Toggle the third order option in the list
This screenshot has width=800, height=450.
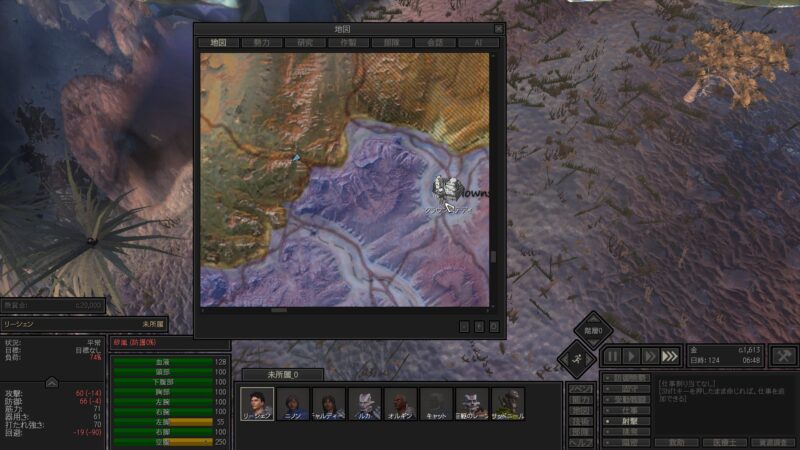tap(626, 399)
